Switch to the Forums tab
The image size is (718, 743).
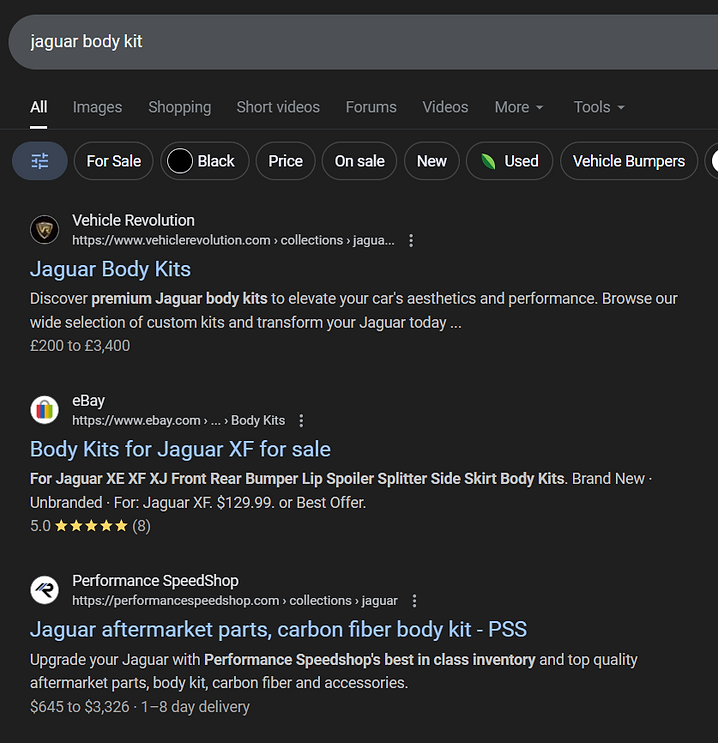(371, 107)
